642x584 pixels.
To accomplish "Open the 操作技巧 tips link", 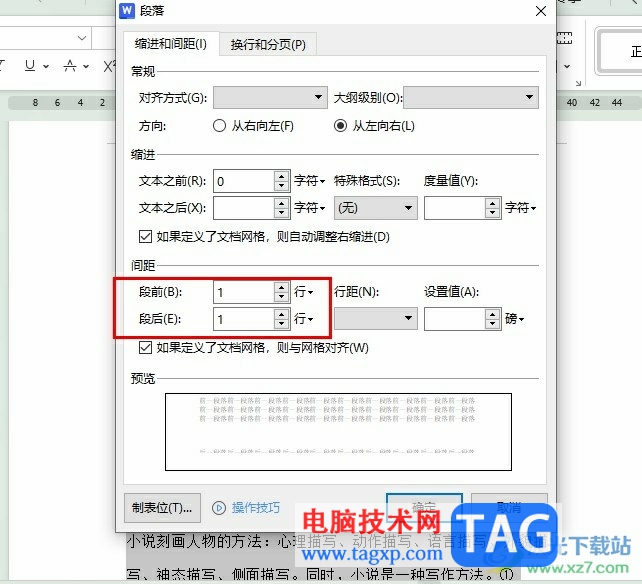I will point(256,508).
